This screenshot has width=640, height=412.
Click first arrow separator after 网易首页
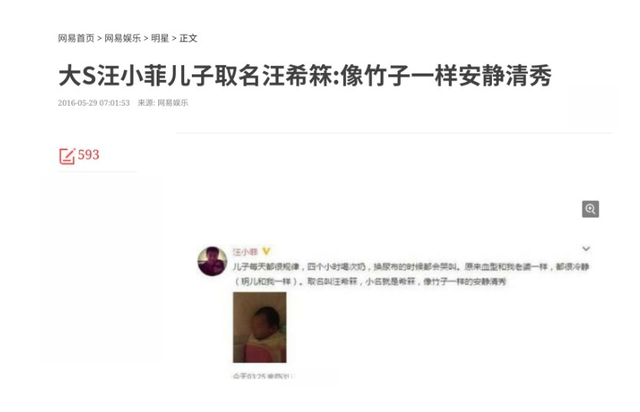tap(99, 39)
